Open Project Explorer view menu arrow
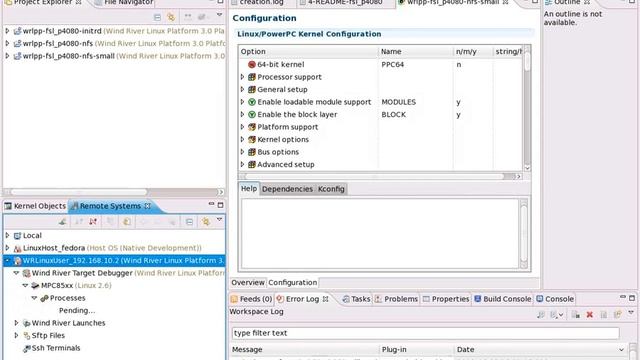 (x=219, y=15)
